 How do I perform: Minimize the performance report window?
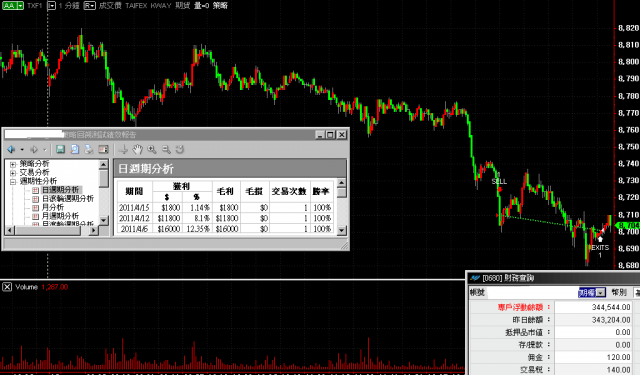320,135
